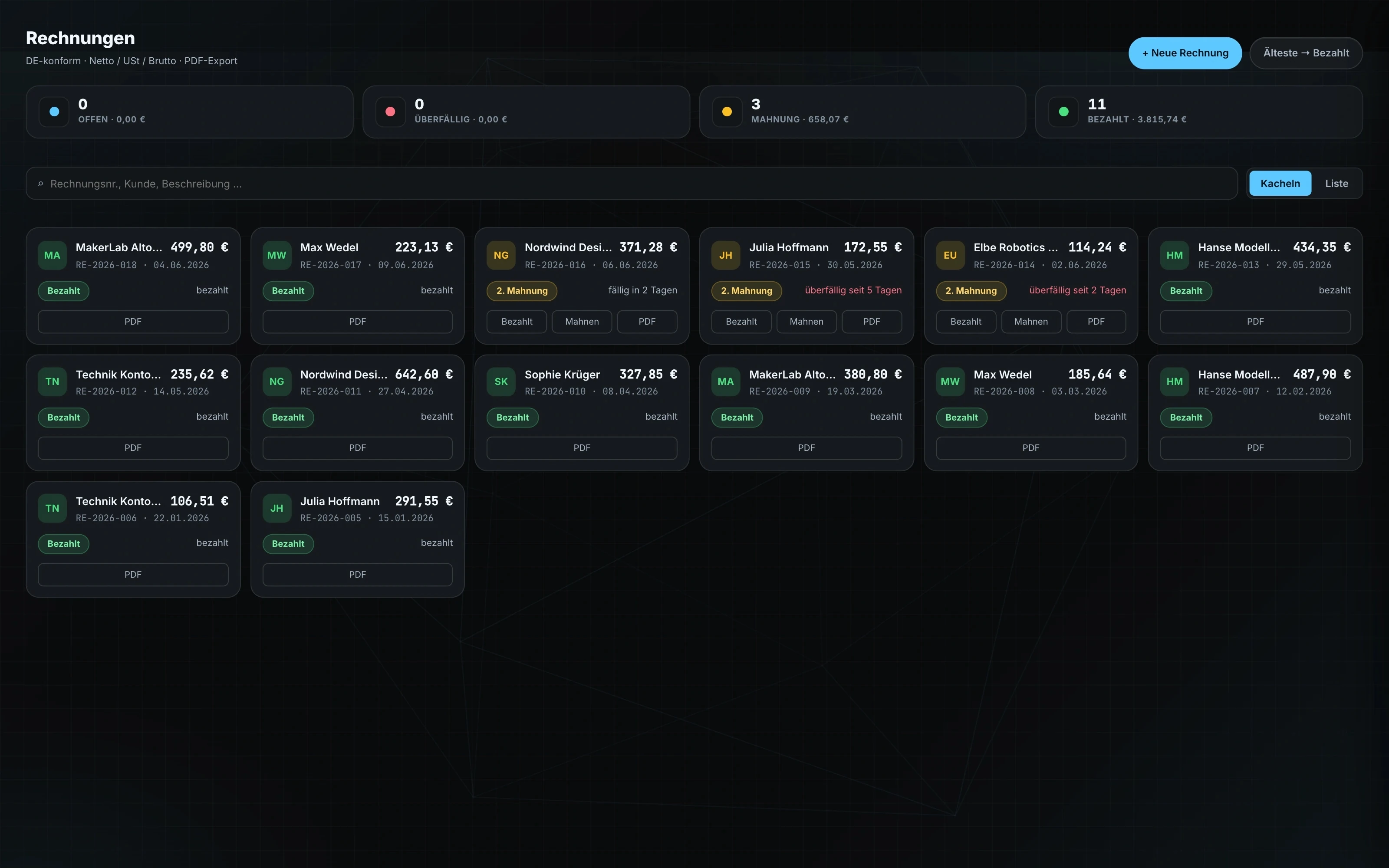Click the JH avatar on invoice RE-2026-015
This screenshot has width=1389, height=868.
coord(725,256)
